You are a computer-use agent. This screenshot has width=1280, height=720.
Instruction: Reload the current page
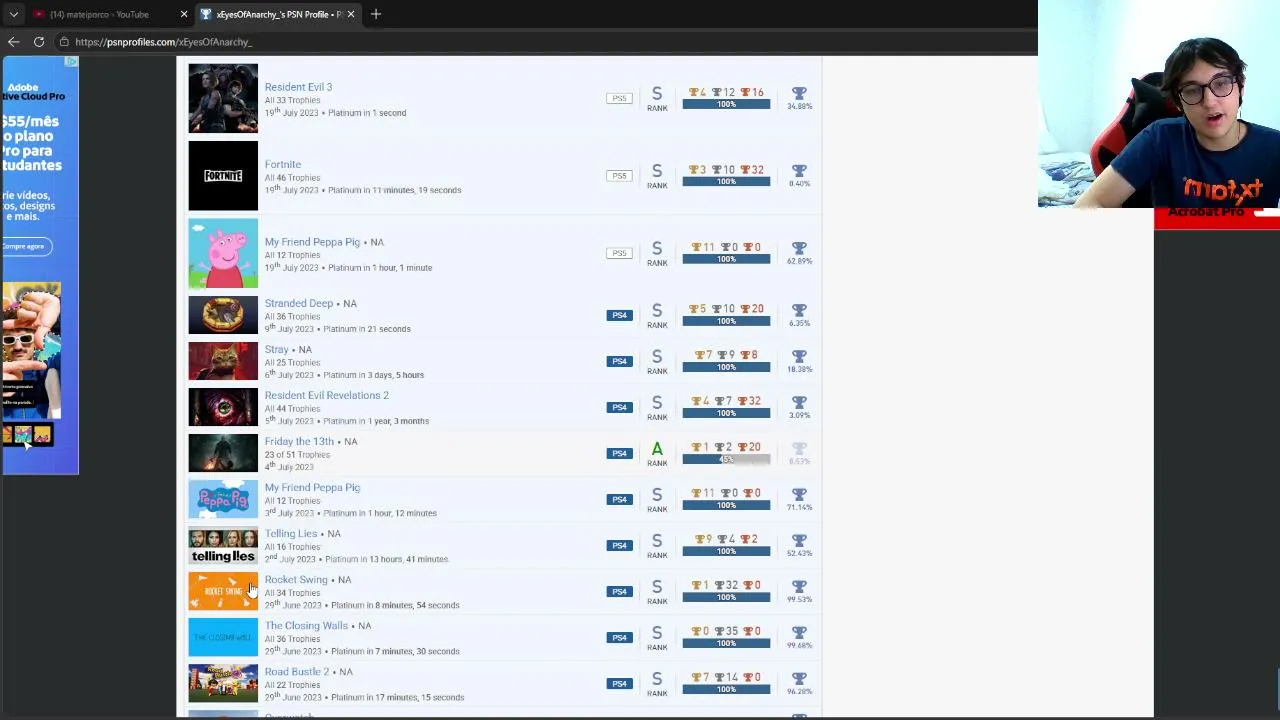(x=39, y=42)
